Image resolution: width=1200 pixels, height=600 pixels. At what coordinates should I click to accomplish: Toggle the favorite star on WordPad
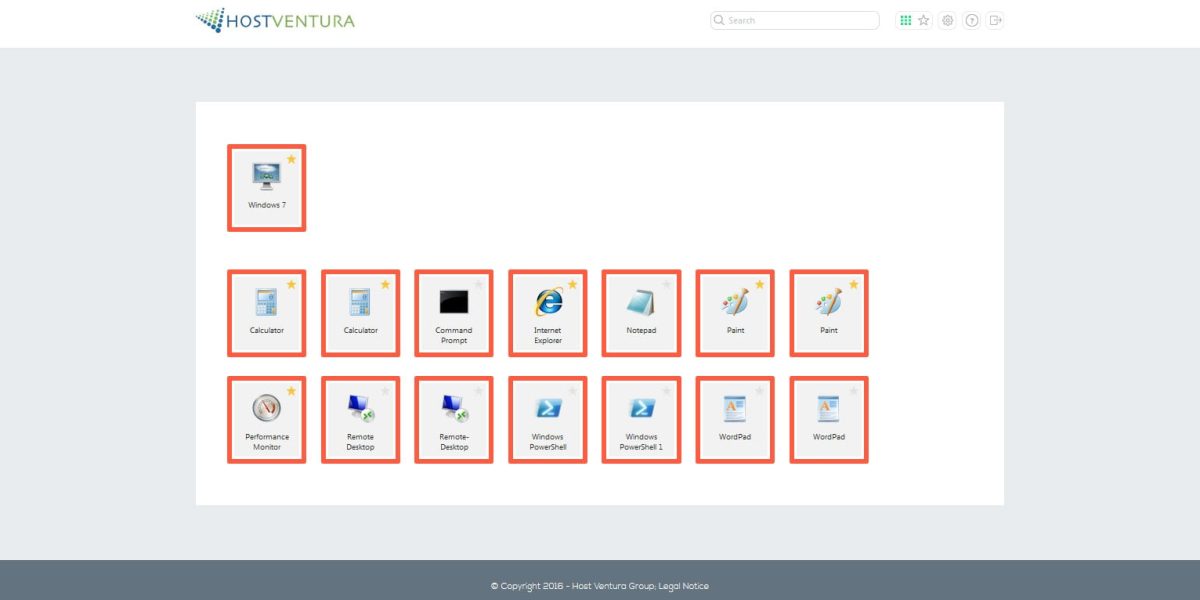point(760,390)
